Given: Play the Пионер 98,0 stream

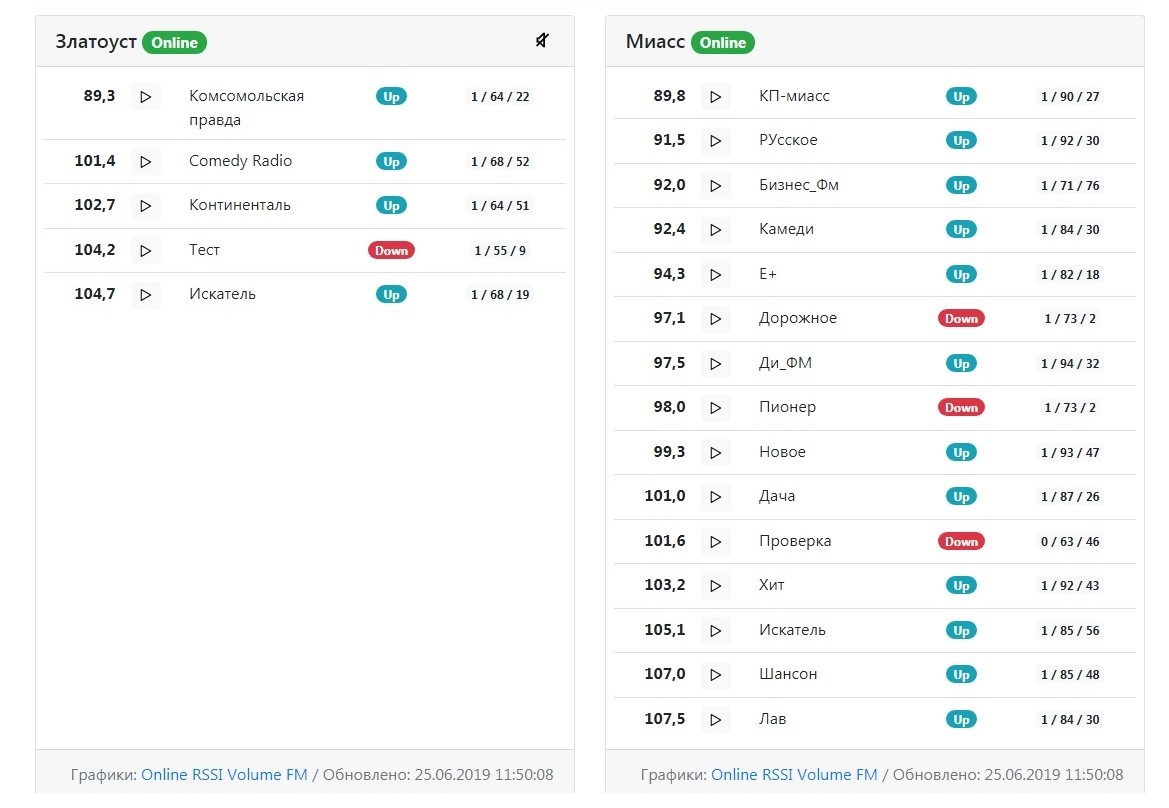Looking at the screenshot, I should (x=715, y=408).
